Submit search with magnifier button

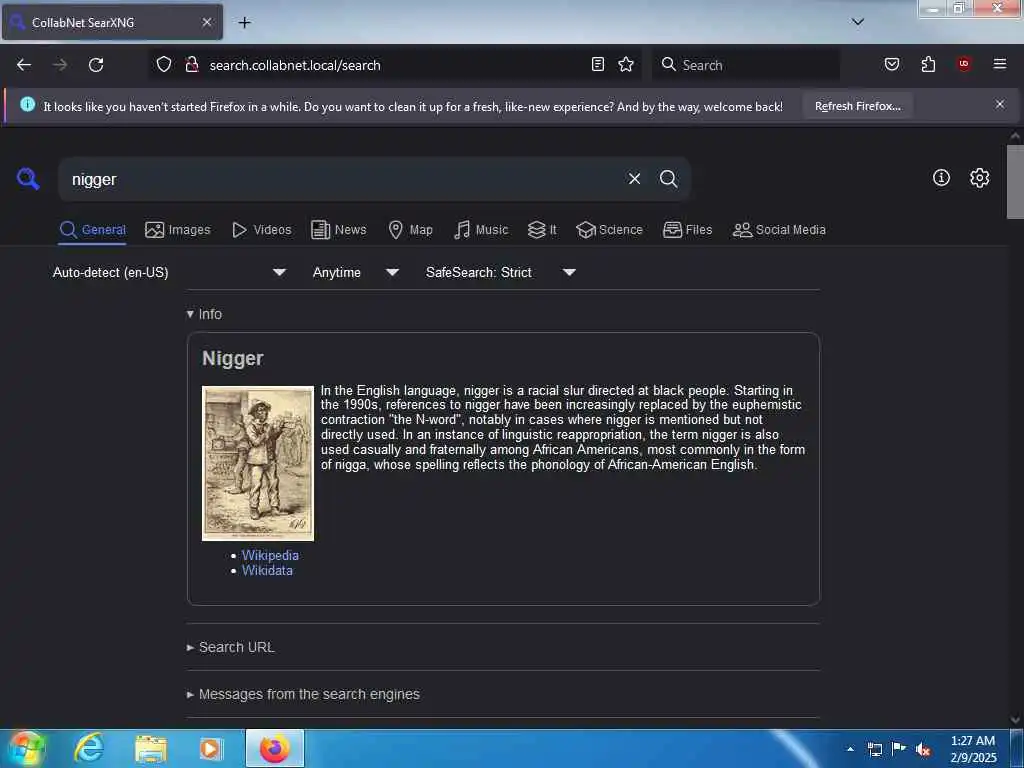[x=668, y=178]
